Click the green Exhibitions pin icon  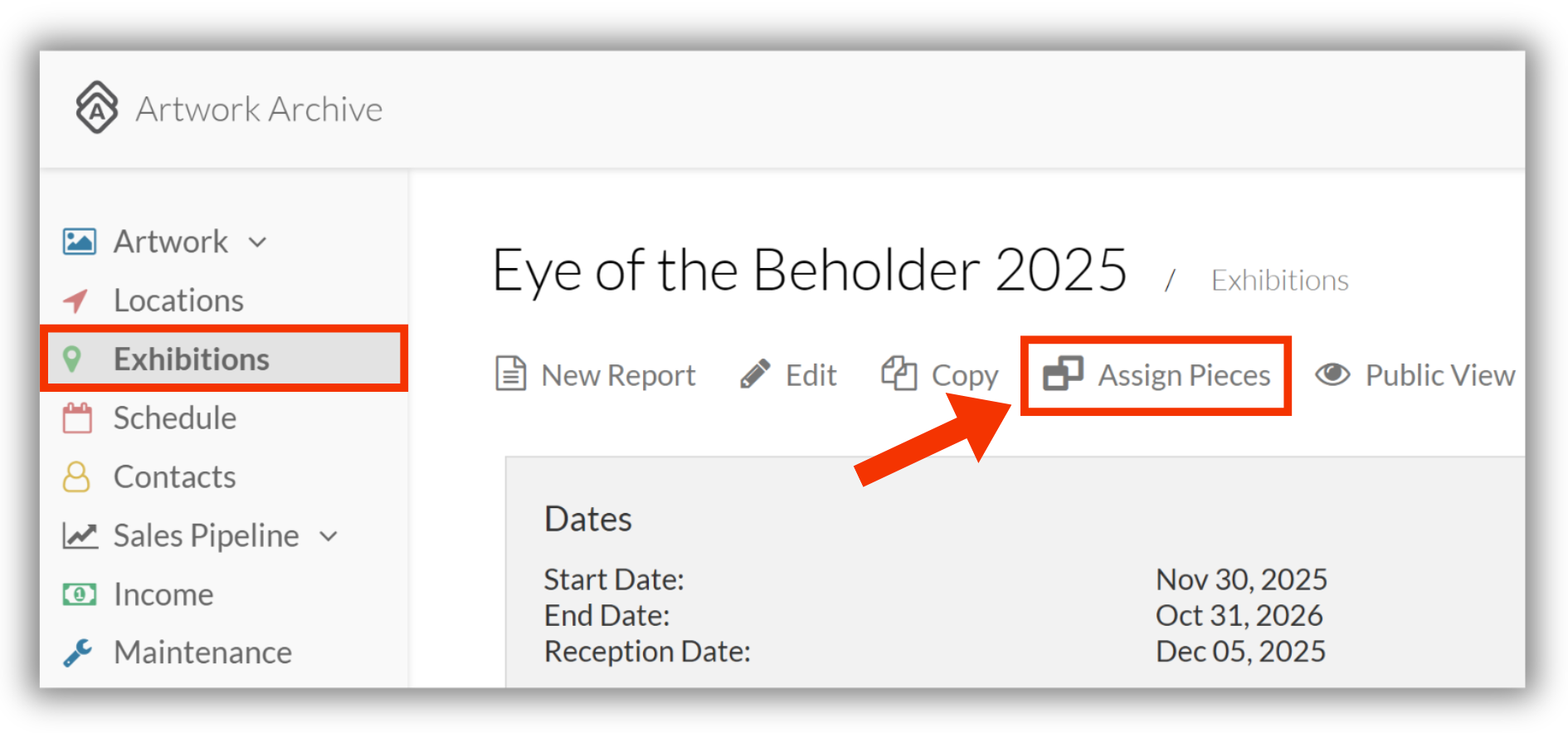click(72, 359)
